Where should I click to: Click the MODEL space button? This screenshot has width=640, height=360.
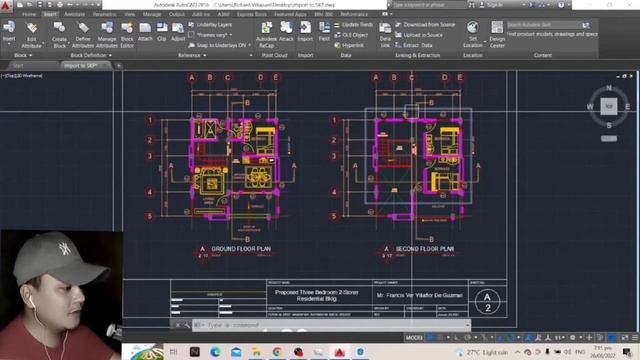pyautogui.click(x=414, y=338)
